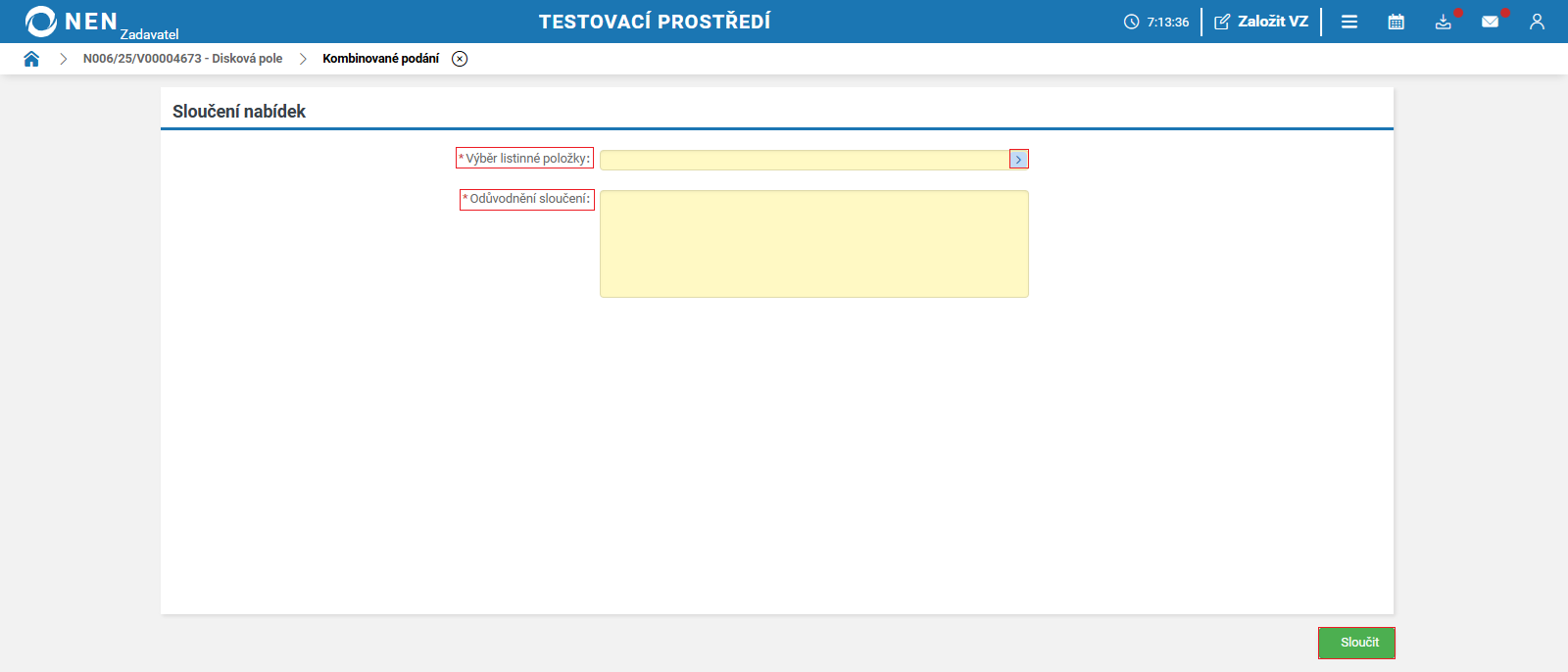Click the Odůvodnění sloučení label
The width and height of the screenshot is (1568, 672).
pyautogui.click(x=527, y=199)
